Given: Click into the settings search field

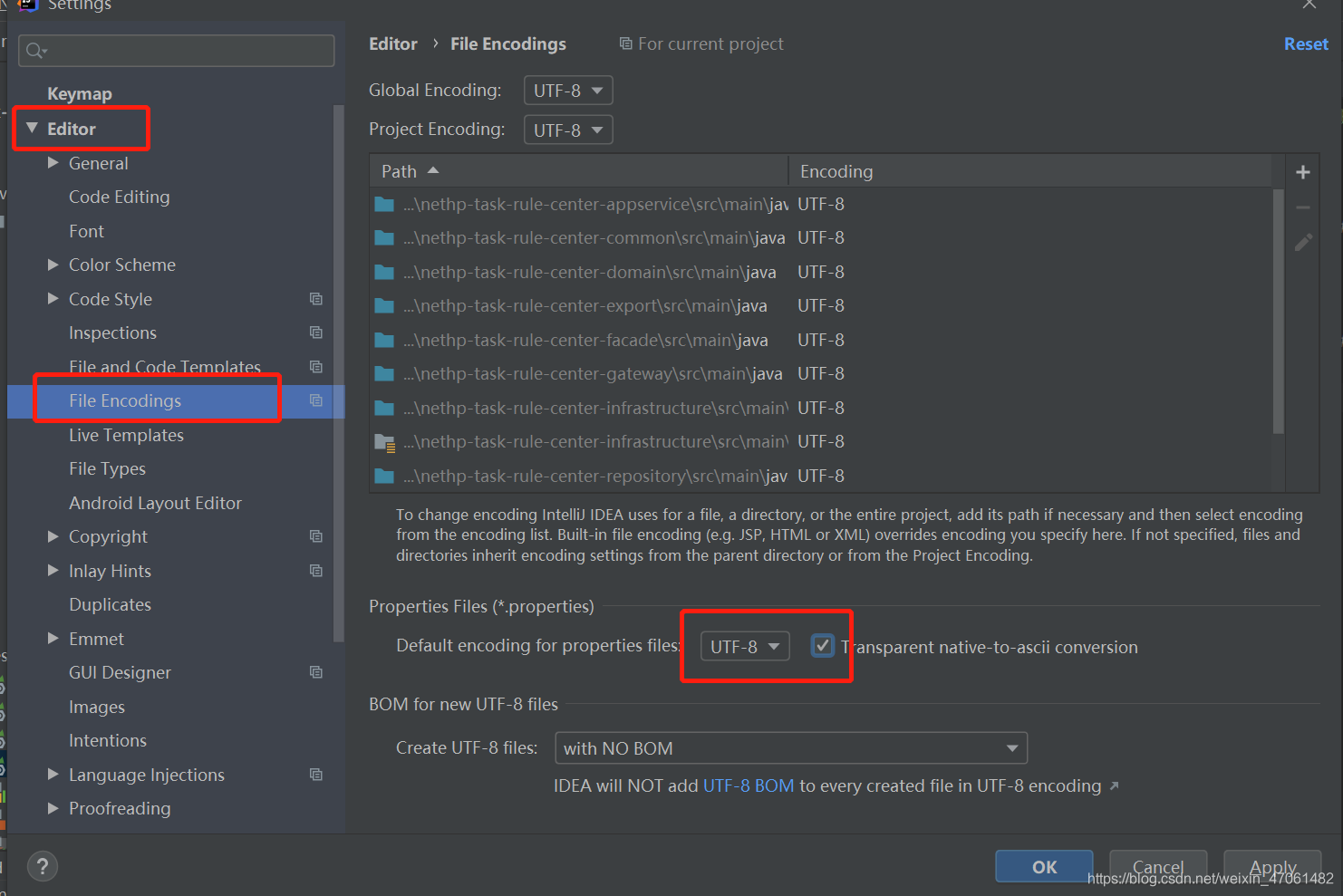Looking at the screenshot, I should [x=177, y=51].
